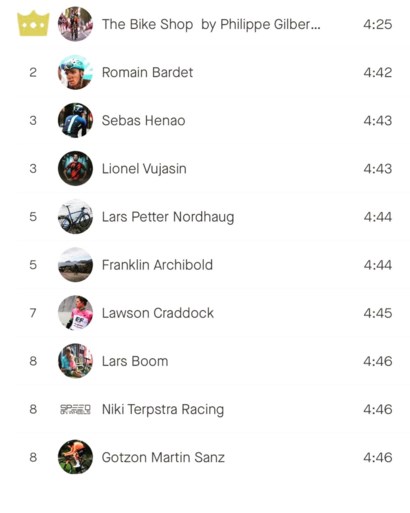This screenshot has height=513, width=410.
Task: Open Lionel Vujasin's avatar
Action: pos(75,168)
